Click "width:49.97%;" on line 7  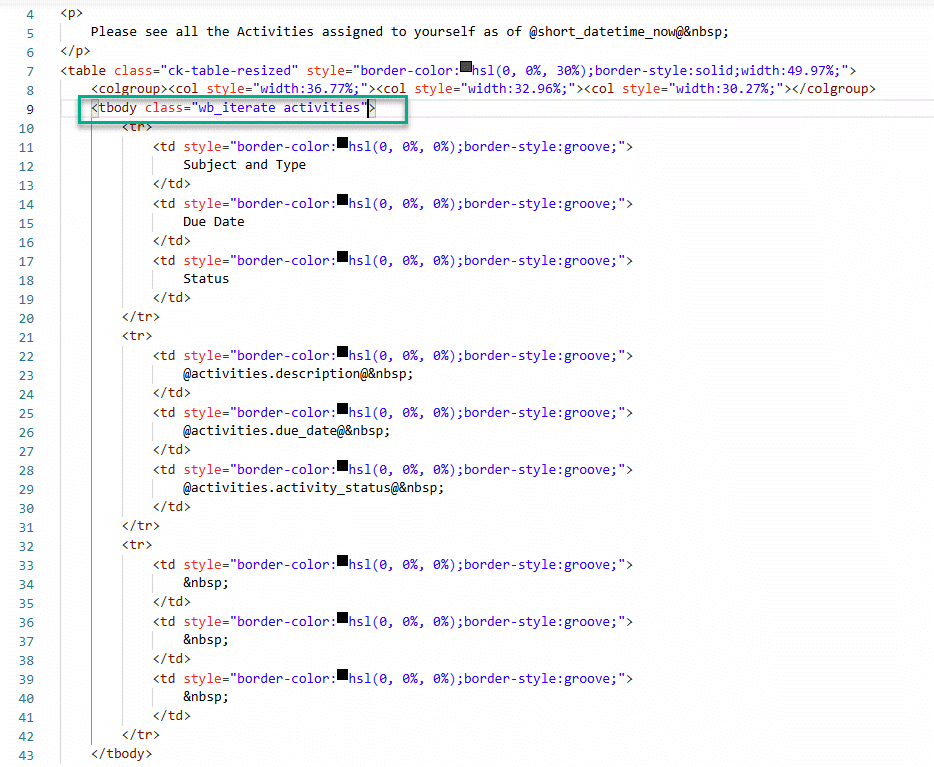point(790,71)
